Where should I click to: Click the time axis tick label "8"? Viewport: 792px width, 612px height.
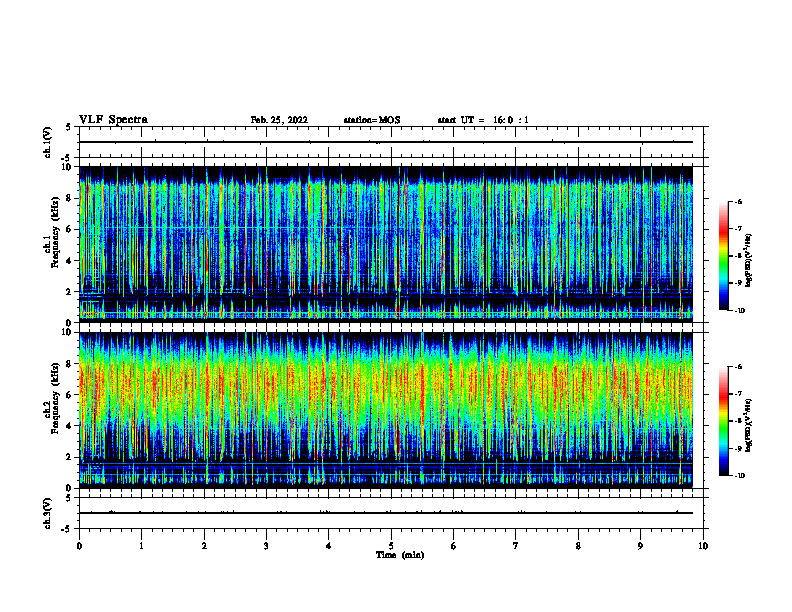[578, 546]
